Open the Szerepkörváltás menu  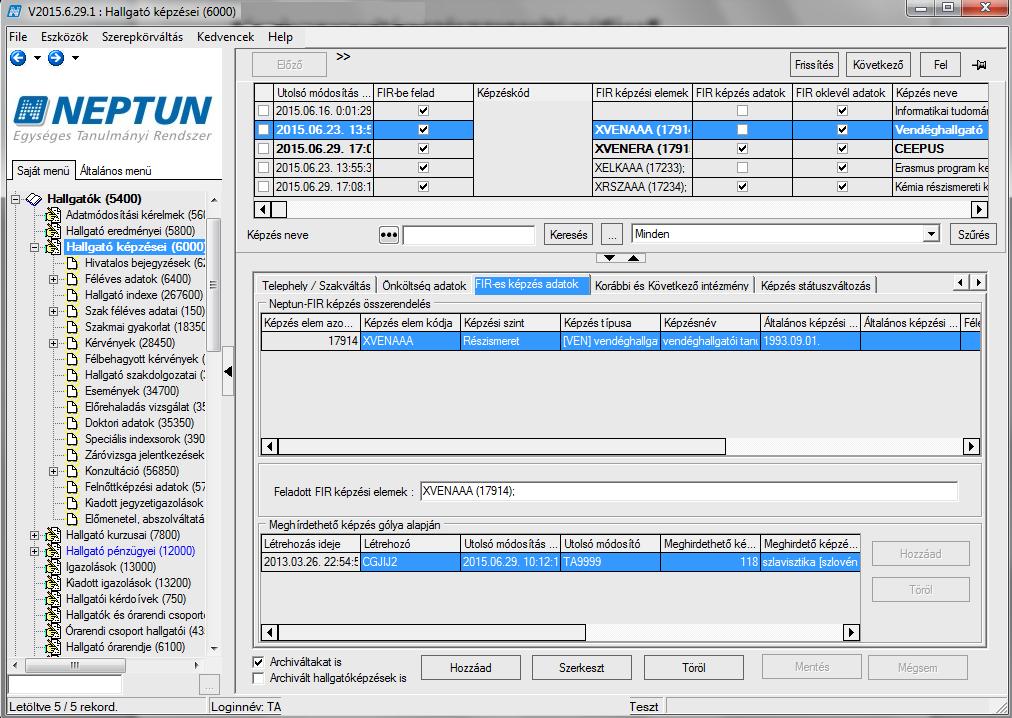pos(143,37)
